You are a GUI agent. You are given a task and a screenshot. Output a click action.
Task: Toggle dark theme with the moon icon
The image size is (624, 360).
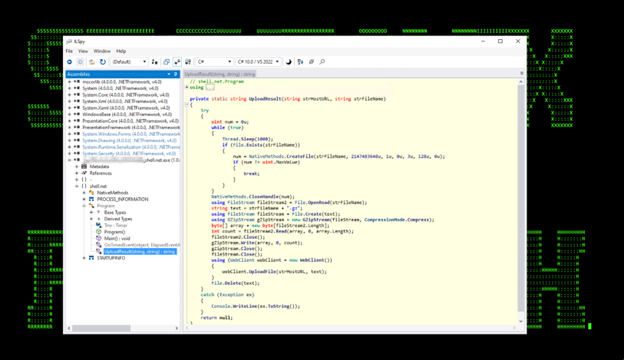289,62
